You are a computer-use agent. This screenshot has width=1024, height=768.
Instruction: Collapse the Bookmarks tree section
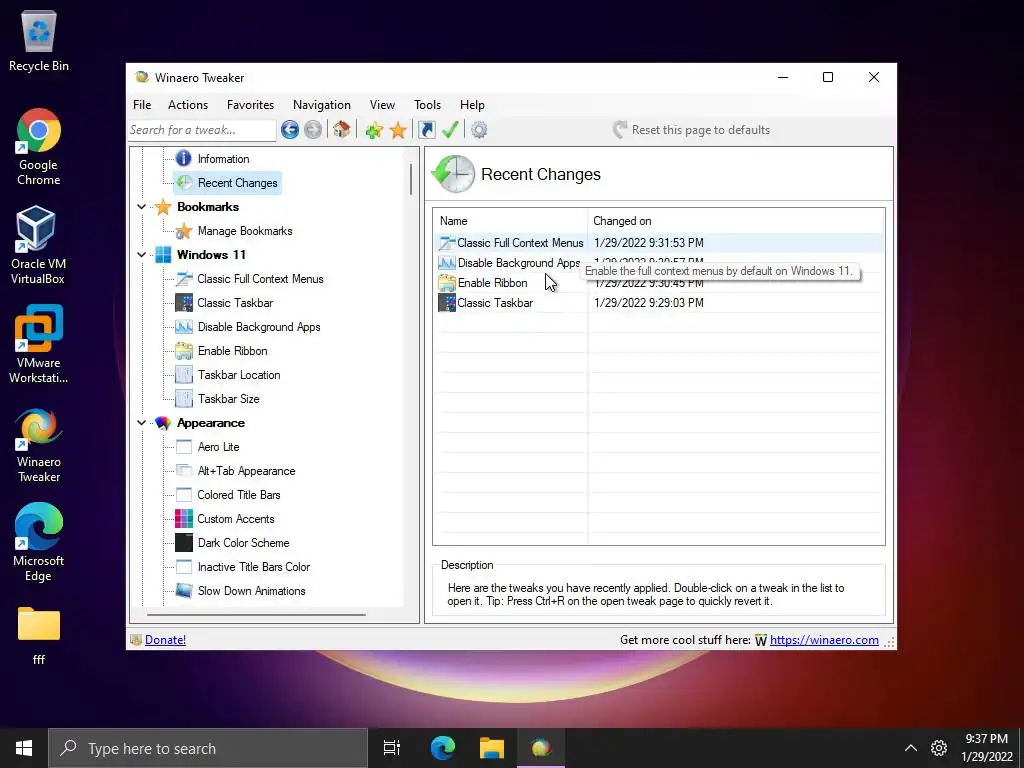[x=142, y=207]
